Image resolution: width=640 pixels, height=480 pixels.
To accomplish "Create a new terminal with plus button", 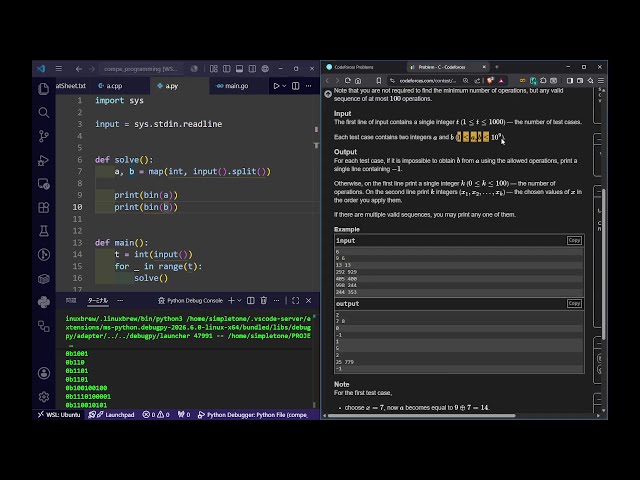I will (231, 300).
